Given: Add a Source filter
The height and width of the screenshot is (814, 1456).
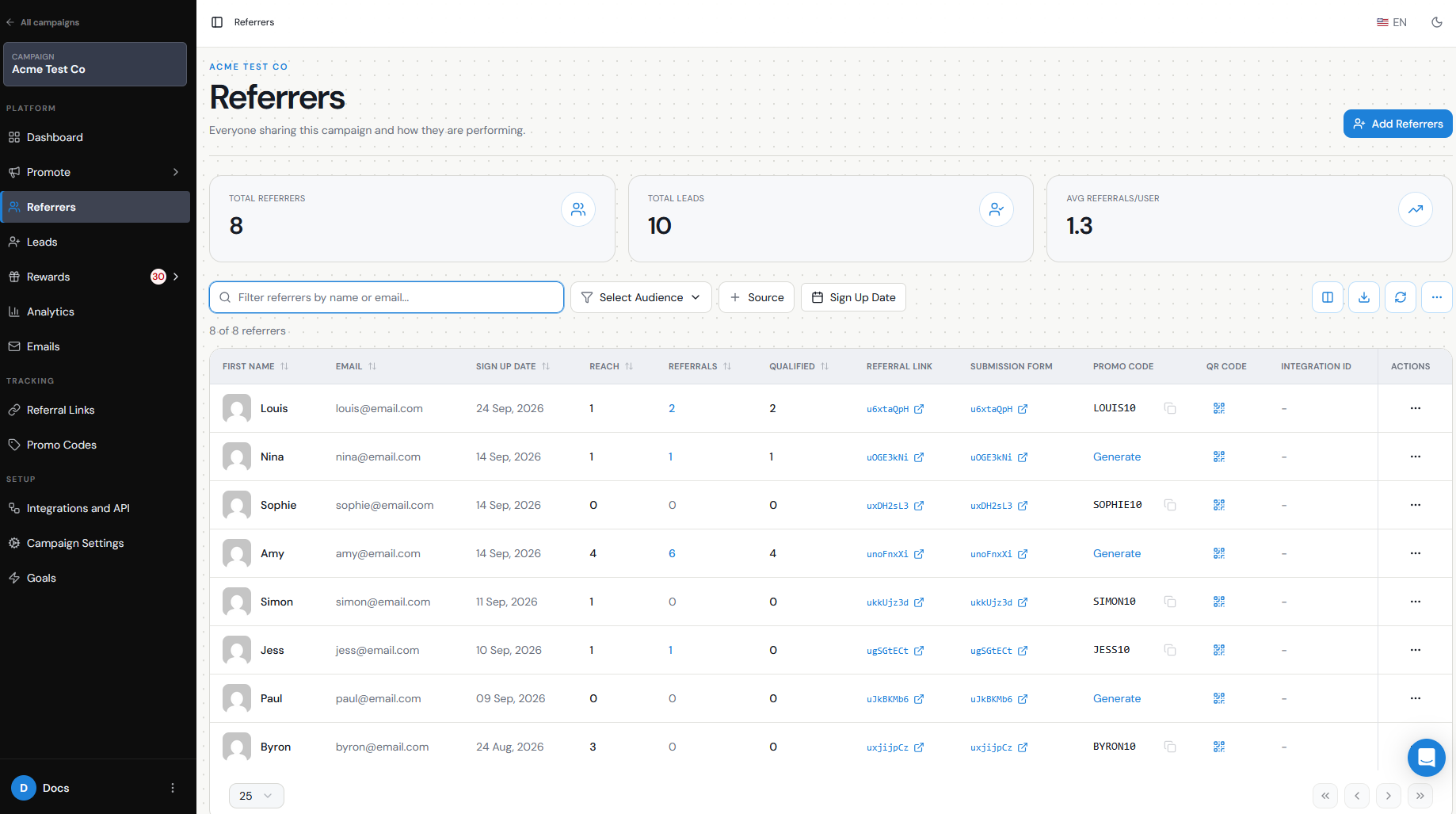Looking at the screenshot, I should [x=757, y=297].
